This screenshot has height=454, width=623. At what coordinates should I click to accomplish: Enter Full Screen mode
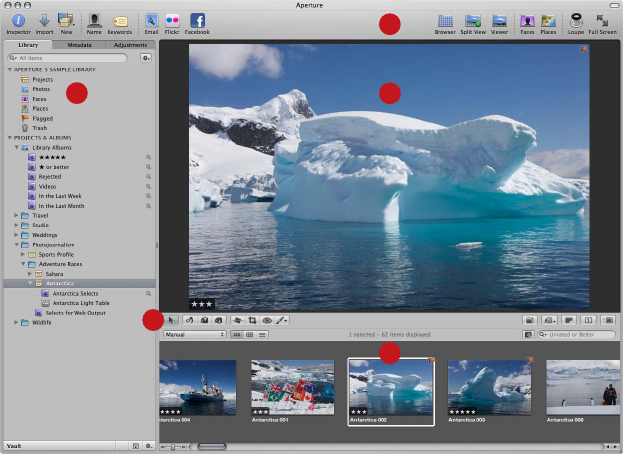point(603,20)
